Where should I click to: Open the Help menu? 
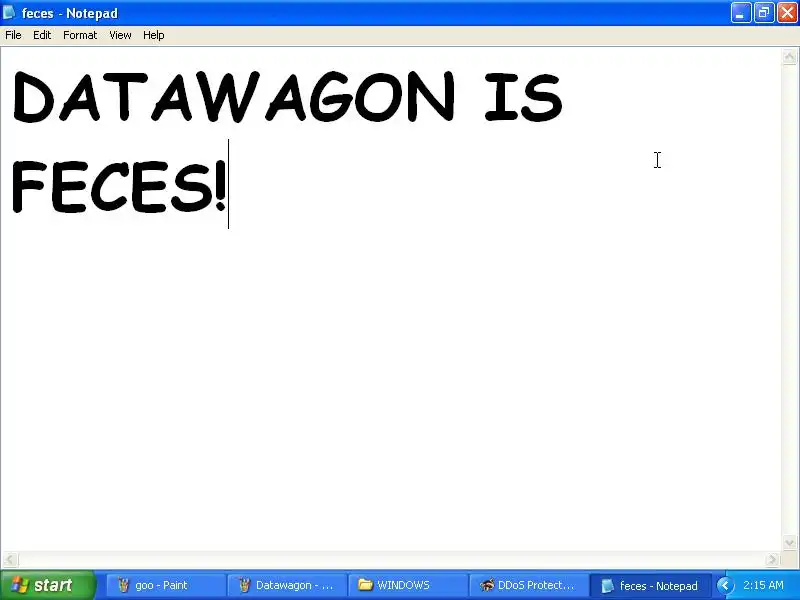[x=154, y=35]
